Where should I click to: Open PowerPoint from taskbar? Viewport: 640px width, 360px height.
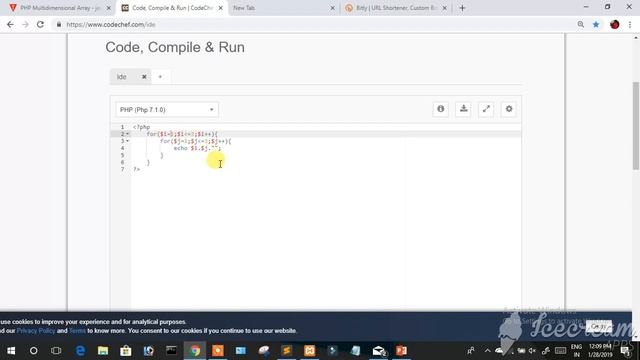coord(401,351)
